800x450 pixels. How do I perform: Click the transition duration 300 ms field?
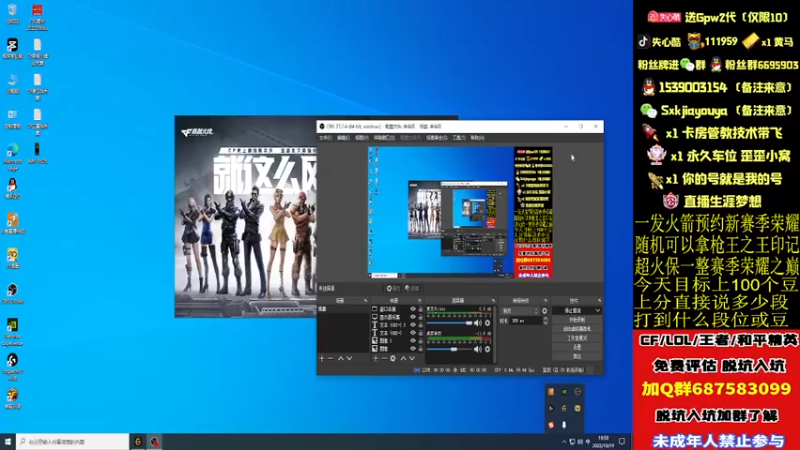(x=527, y=321)
